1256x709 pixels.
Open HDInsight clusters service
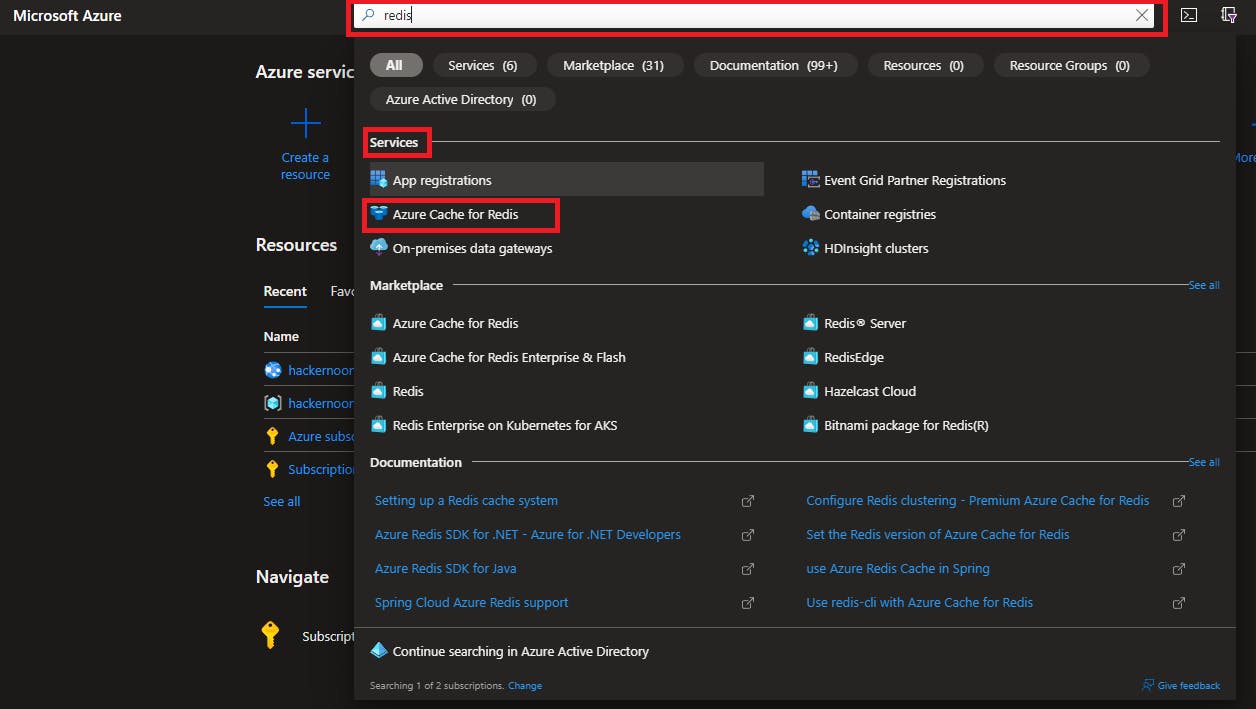[x=876, y=249]
